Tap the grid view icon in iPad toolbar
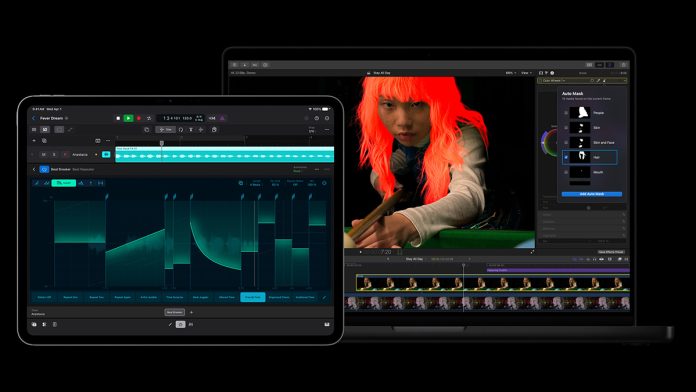The image size is (696, 392). click(x=34, y=130)
